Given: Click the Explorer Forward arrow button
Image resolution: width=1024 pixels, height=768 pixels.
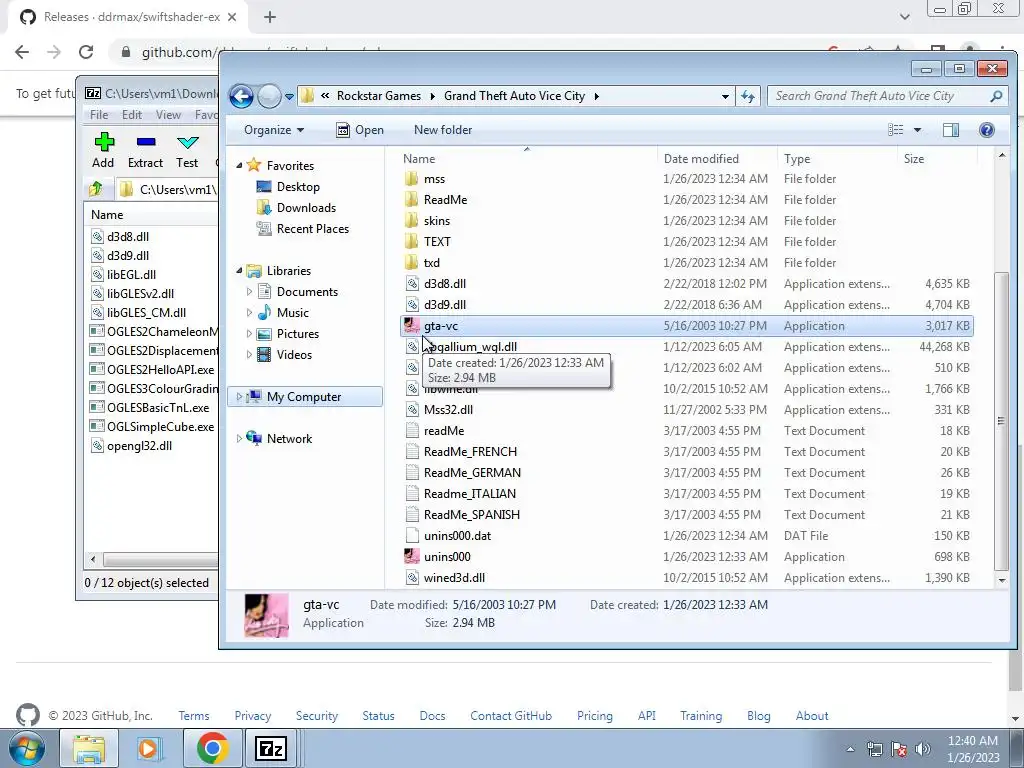Looking at the screenshot, I should tap(268, 96).
